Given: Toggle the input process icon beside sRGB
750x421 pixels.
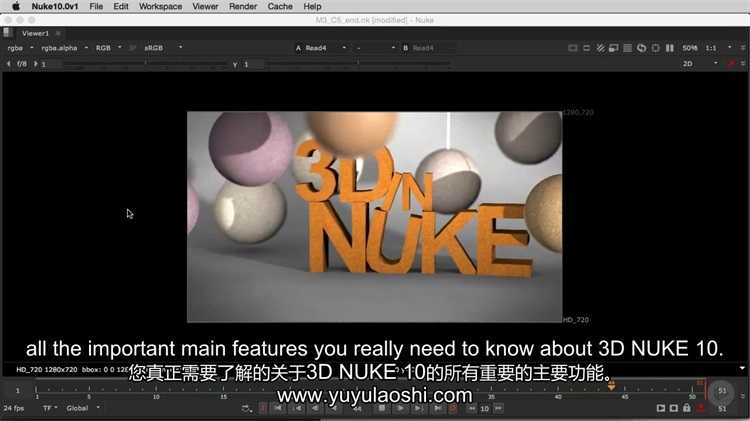Looking at the screenshot, I should (x=132, y=48).
